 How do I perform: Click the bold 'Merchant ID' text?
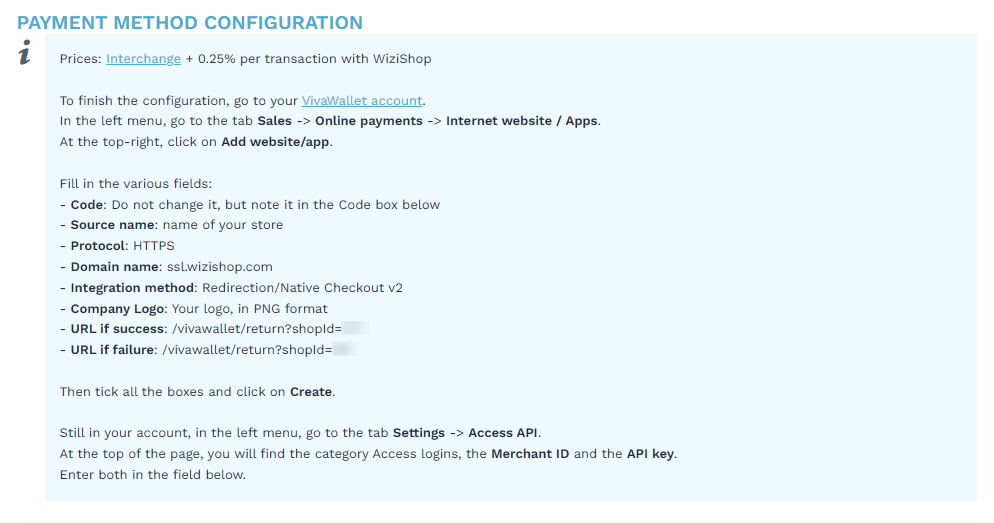530,453
